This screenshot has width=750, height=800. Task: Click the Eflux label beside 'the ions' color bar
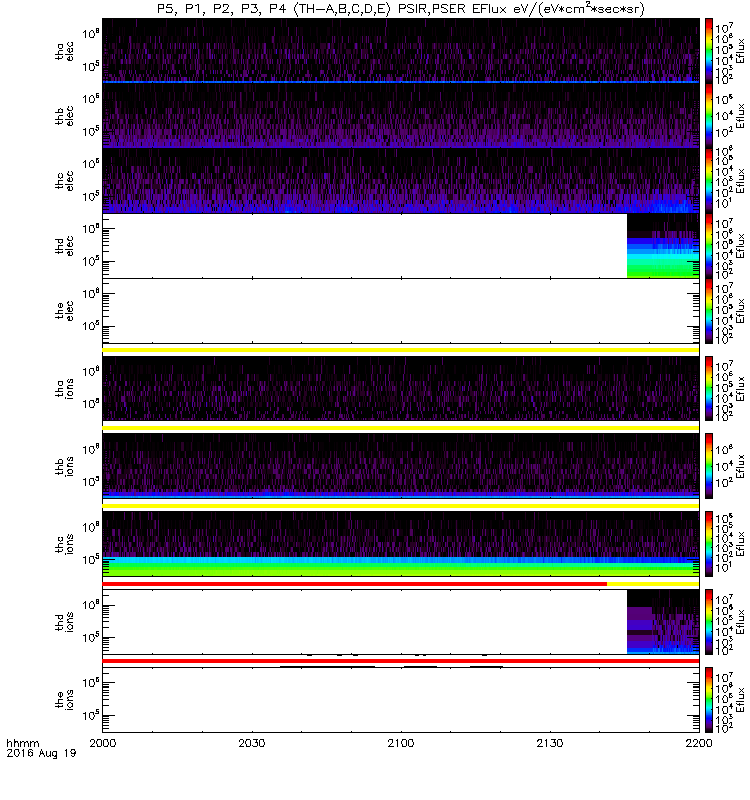740,699
